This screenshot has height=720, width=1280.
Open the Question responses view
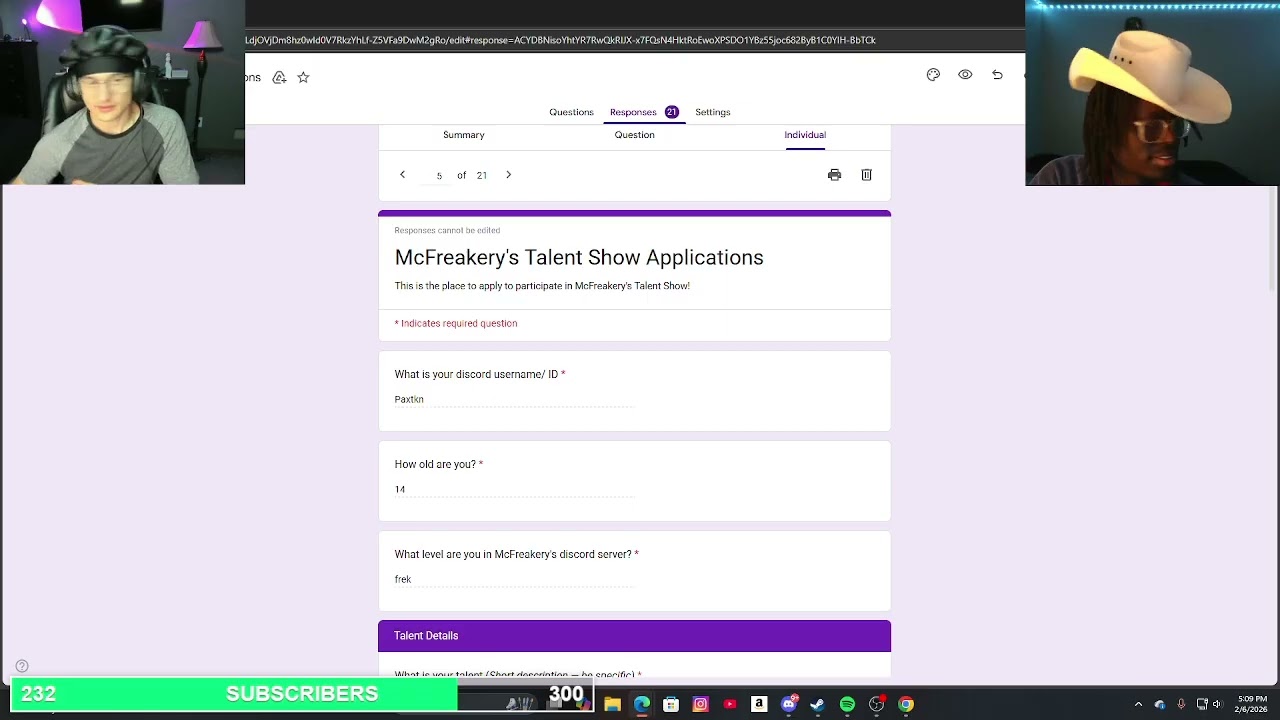[634, 135]
